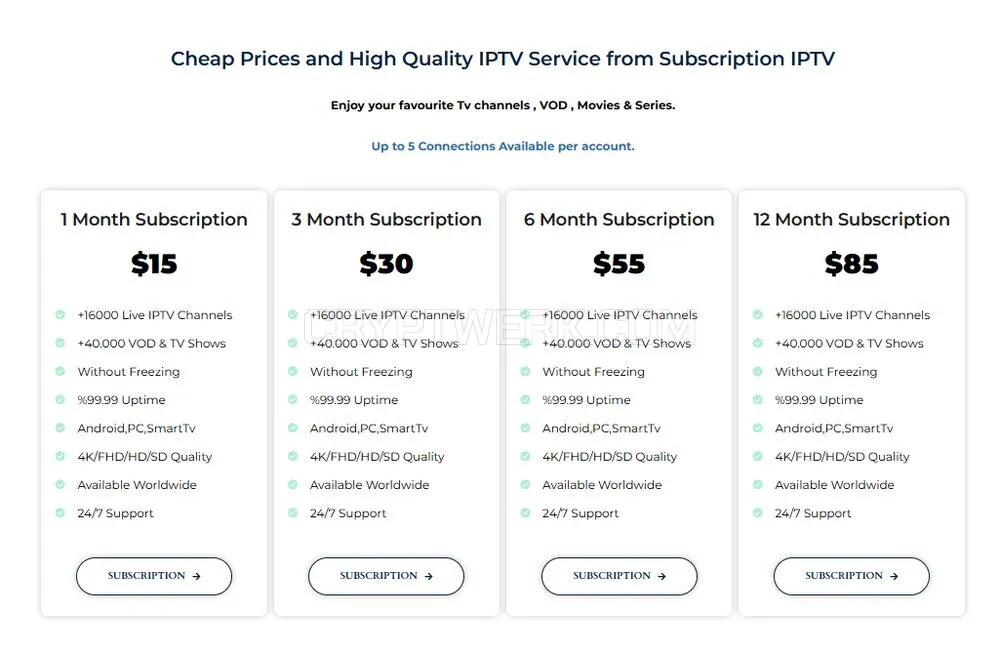
Task: Click checkmark beside 24/7 Support in 12 Month plan
Action: 758,513
